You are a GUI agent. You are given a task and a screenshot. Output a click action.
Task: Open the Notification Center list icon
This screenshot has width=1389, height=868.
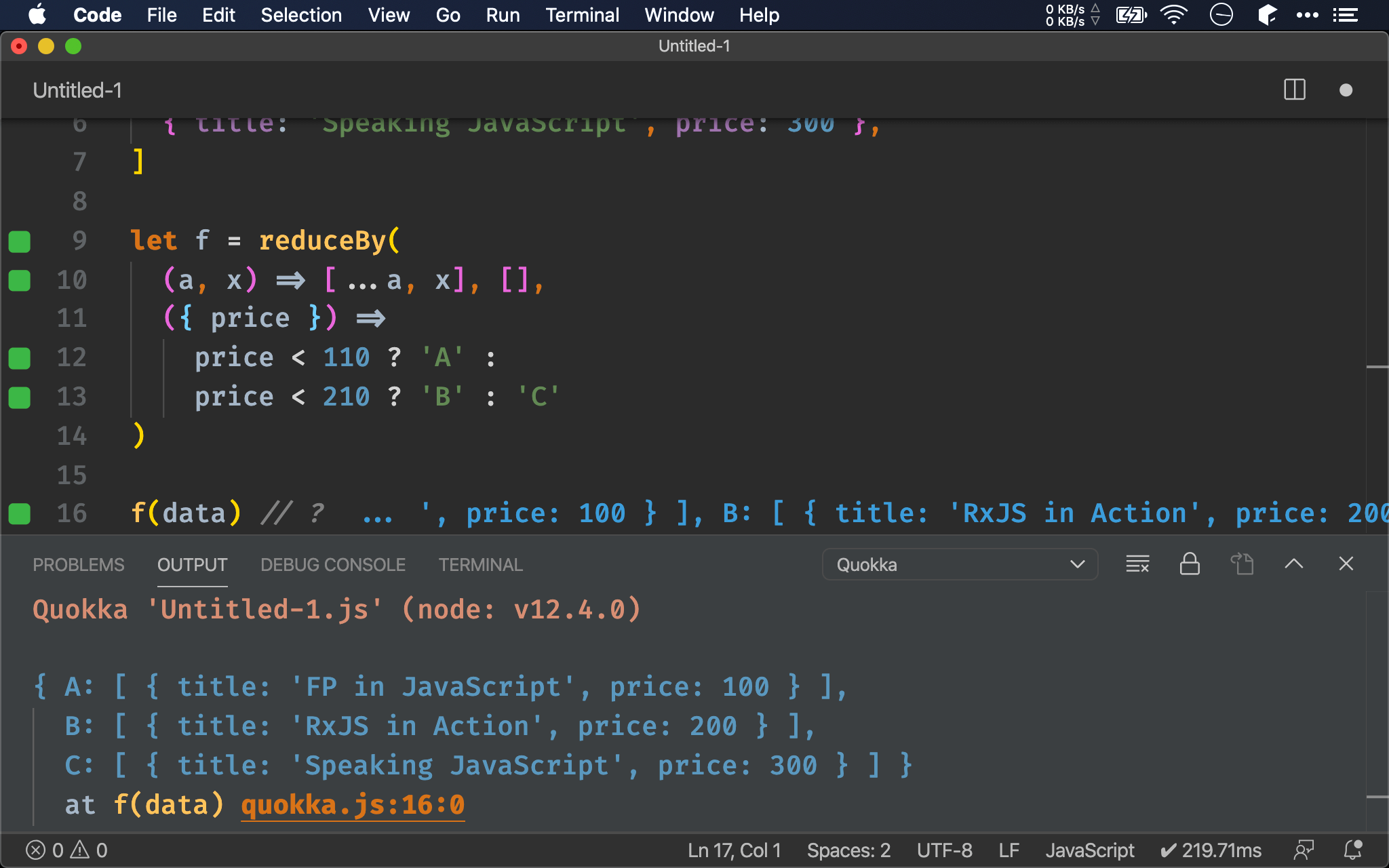click(x=1346, y=15)
